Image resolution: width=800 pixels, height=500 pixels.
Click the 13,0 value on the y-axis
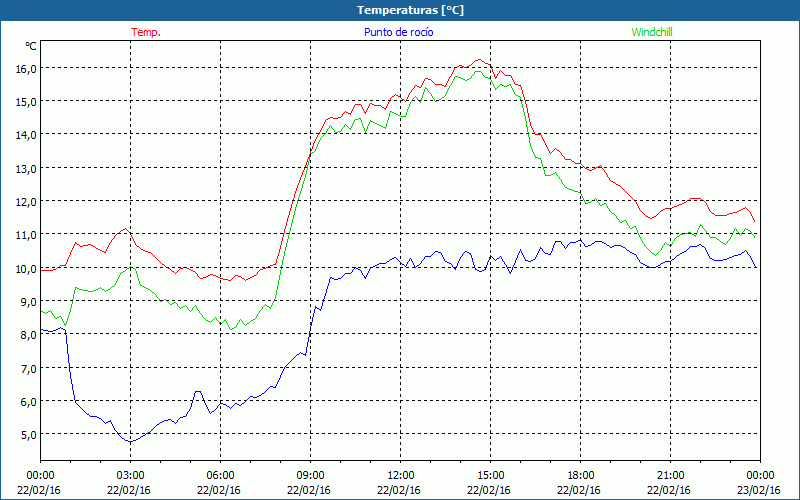pyautogui.click(x=26, y=169)
